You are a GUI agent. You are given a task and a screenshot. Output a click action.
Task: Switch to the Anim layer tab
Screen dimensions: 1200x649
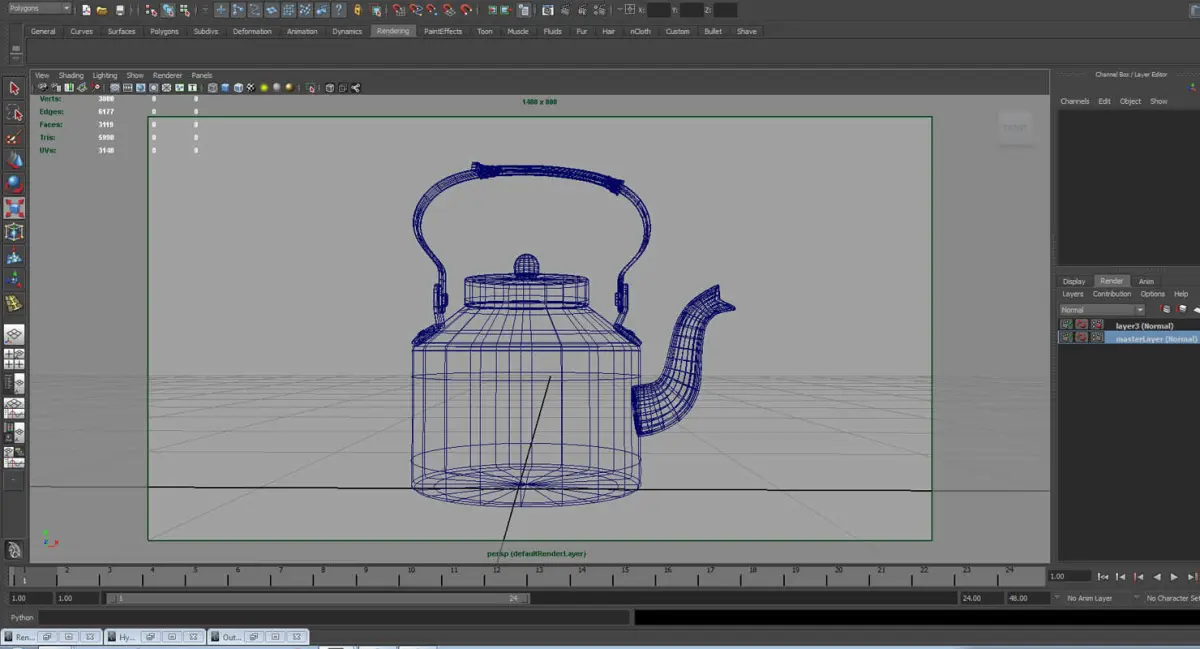coord(1146,281)
